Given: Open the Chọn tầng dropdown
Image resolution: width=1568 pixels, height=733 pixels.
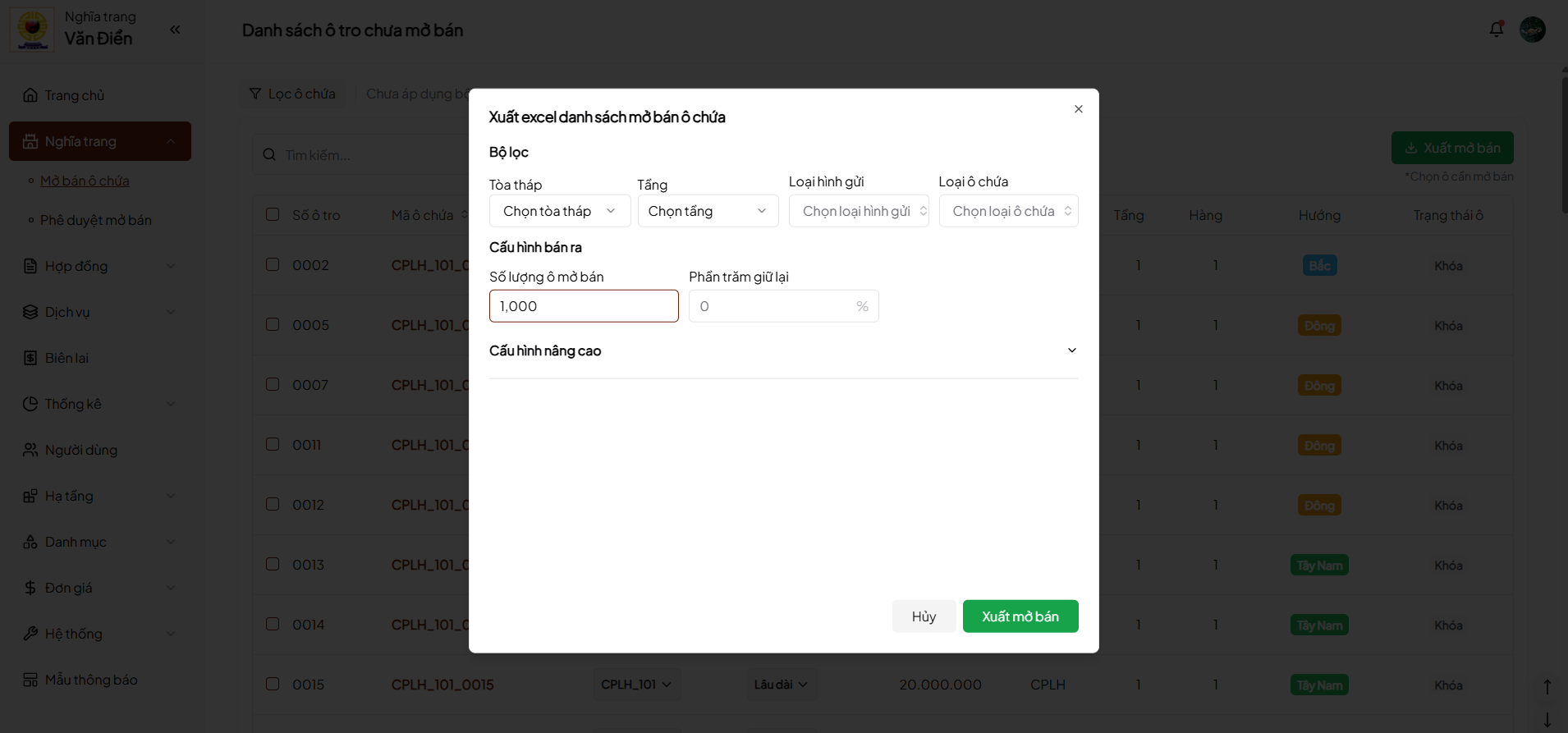Looking at the screenshot, I should pyautogui.click(x=708, y=211).
